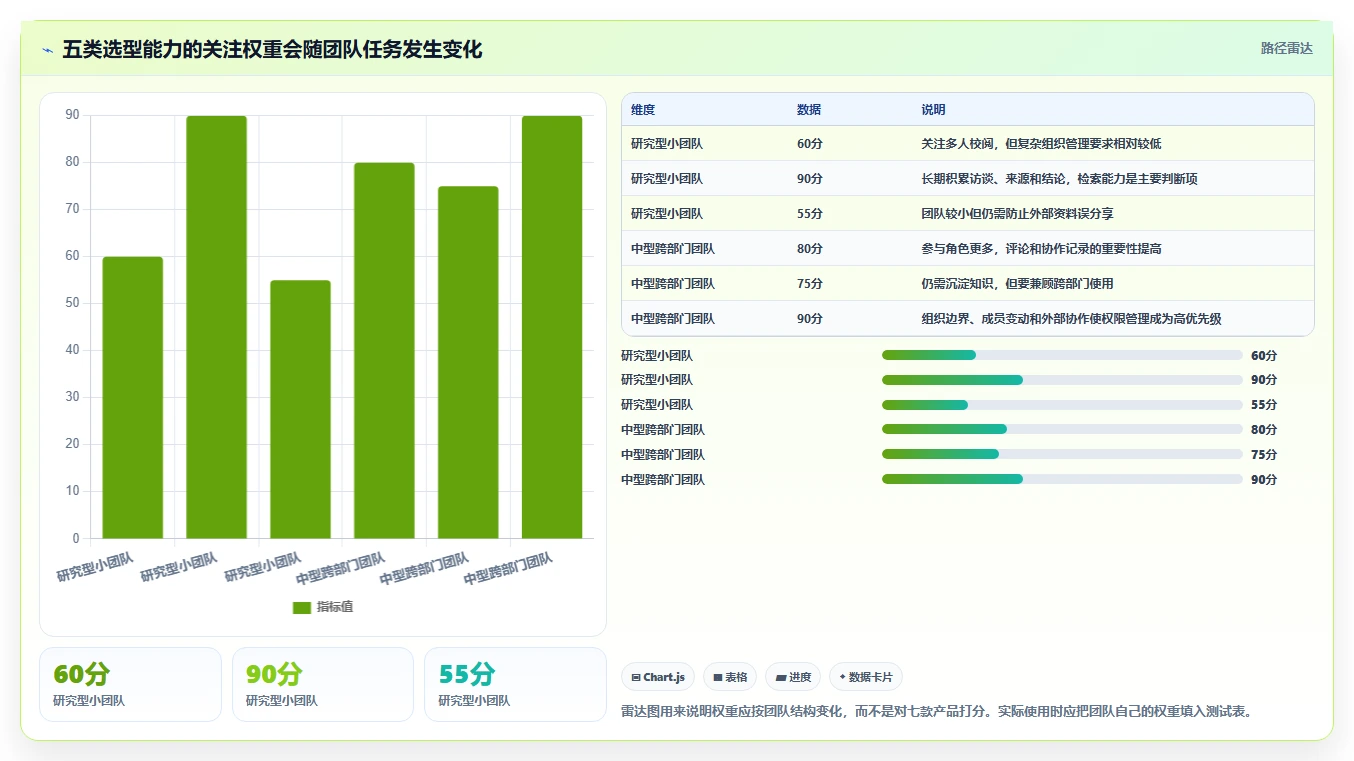The image size is (1354, 761).
Task: Click the chart bar with value 55
Action: (x=300, y=410)
